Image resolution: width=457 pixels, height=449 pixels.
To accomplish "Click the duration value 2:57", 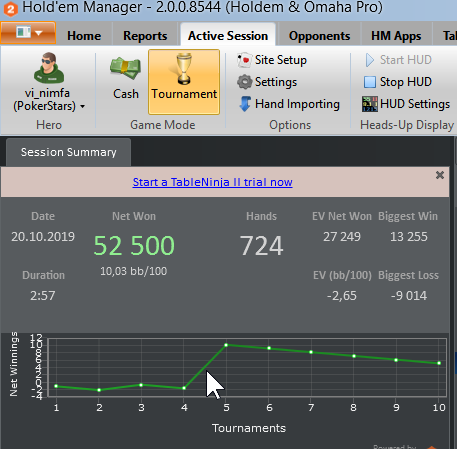I will 43,296.
